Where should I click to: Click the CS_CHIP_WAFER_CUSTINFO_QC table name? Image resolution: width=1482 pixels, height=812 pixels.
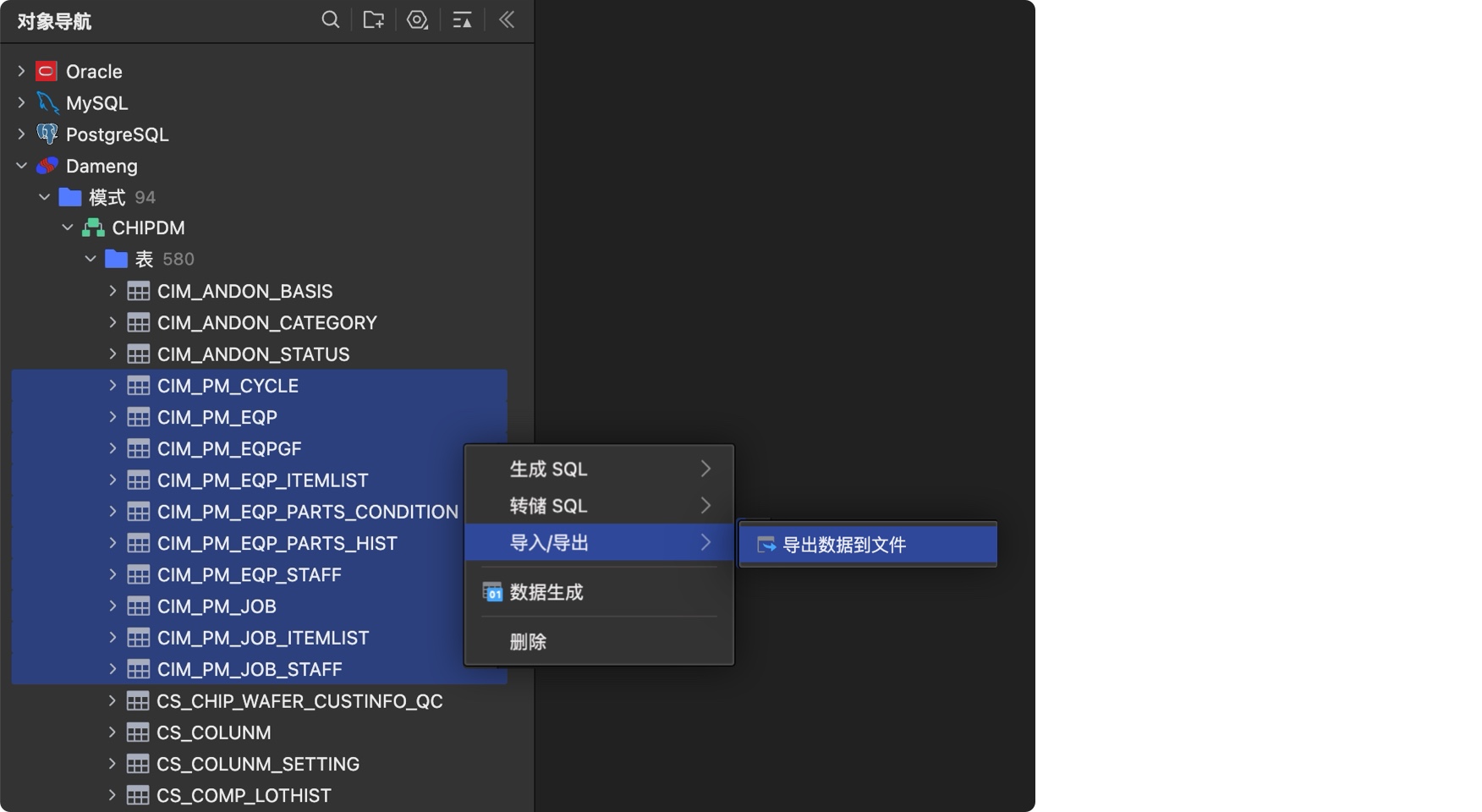(299, 701)
